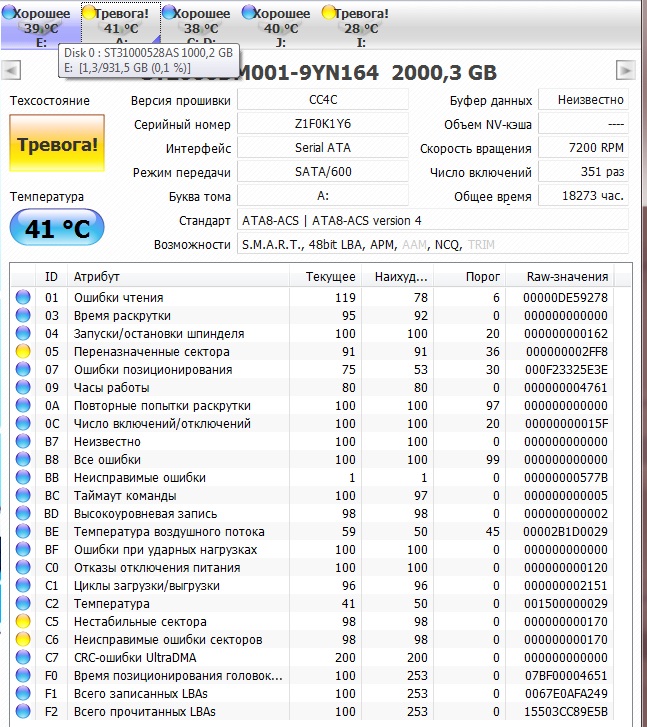Select raw value 15503CC89E5B
This screenshot has width=647, height=727.
pos(566,712)
